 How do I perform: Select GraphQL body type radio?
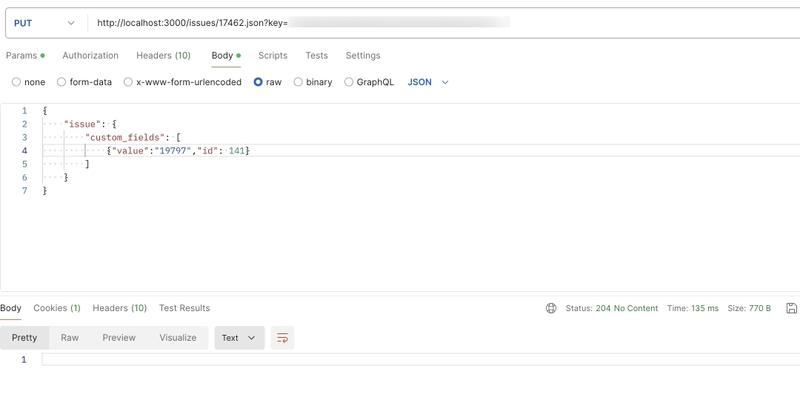click(349, 82)
